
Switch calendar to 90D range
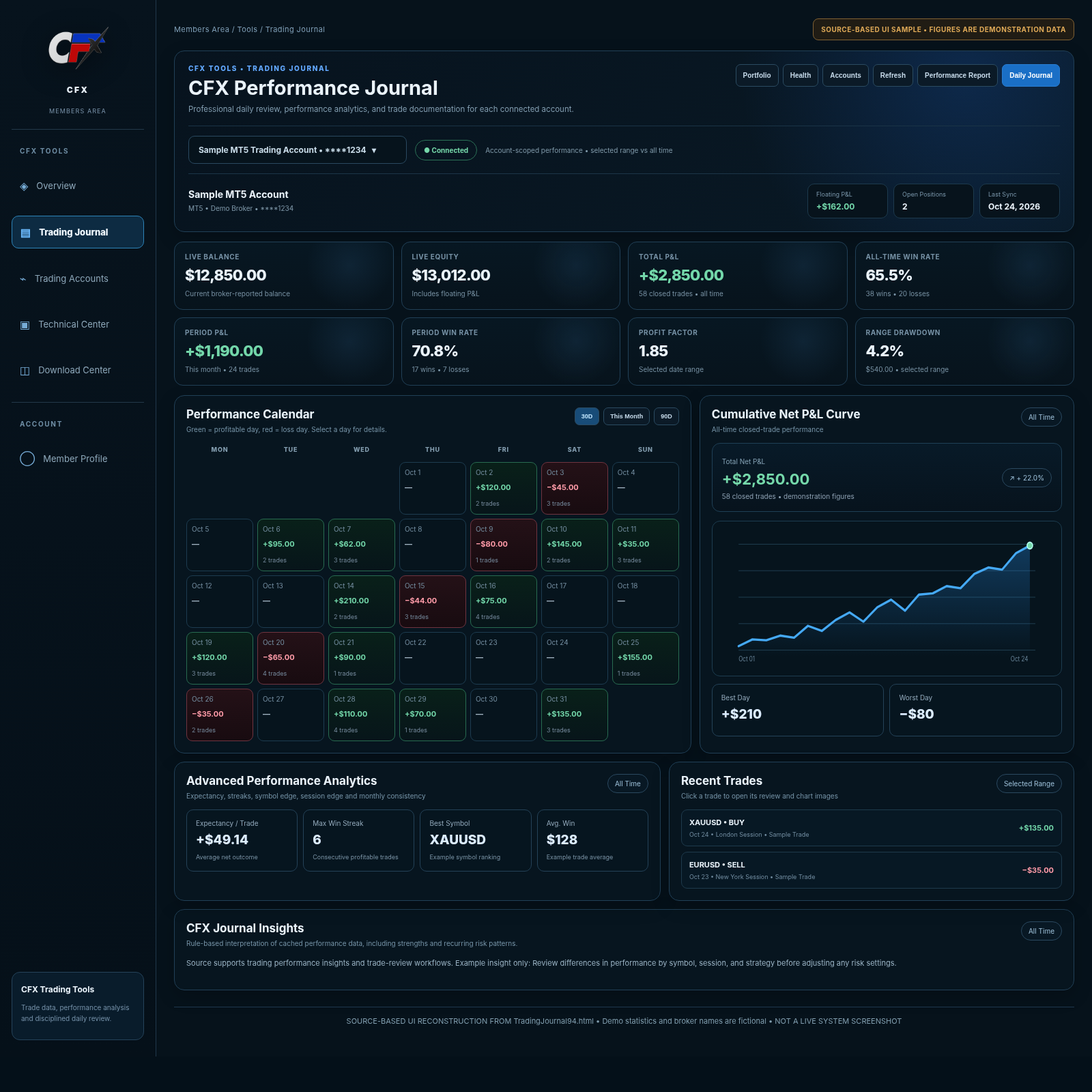point(666,416)
